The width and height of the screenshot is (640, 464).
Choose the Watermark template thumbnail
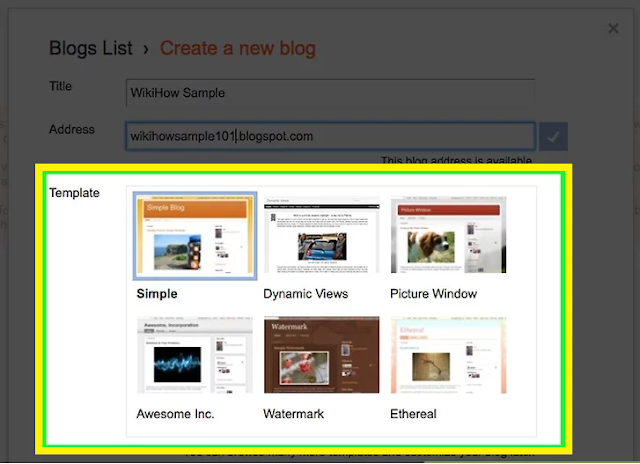[x=322, y=355]
